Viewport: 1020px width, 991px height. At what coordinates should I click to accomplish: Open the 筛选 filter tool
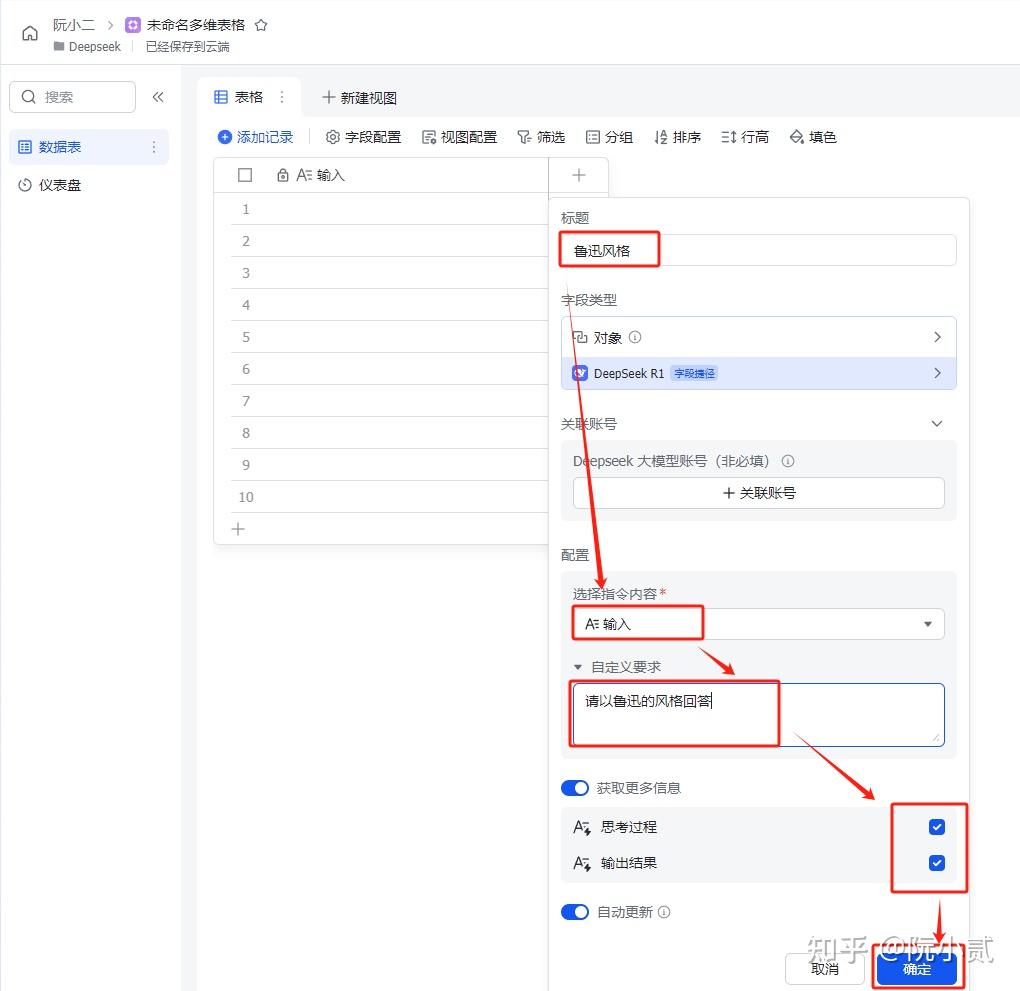(541, 137)
